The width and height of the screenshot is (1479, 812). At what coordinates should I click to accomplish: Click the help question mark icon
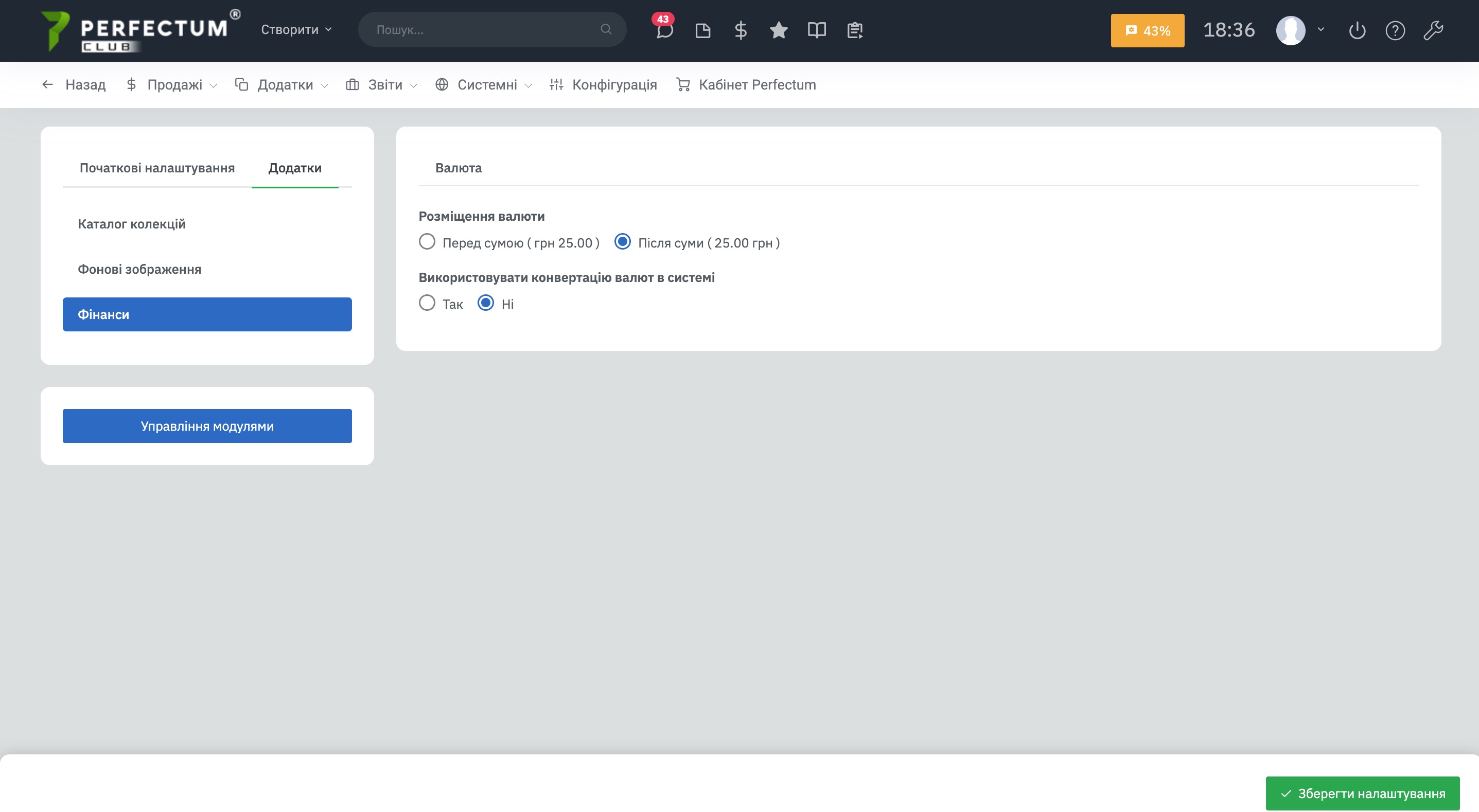[1395, 30]
